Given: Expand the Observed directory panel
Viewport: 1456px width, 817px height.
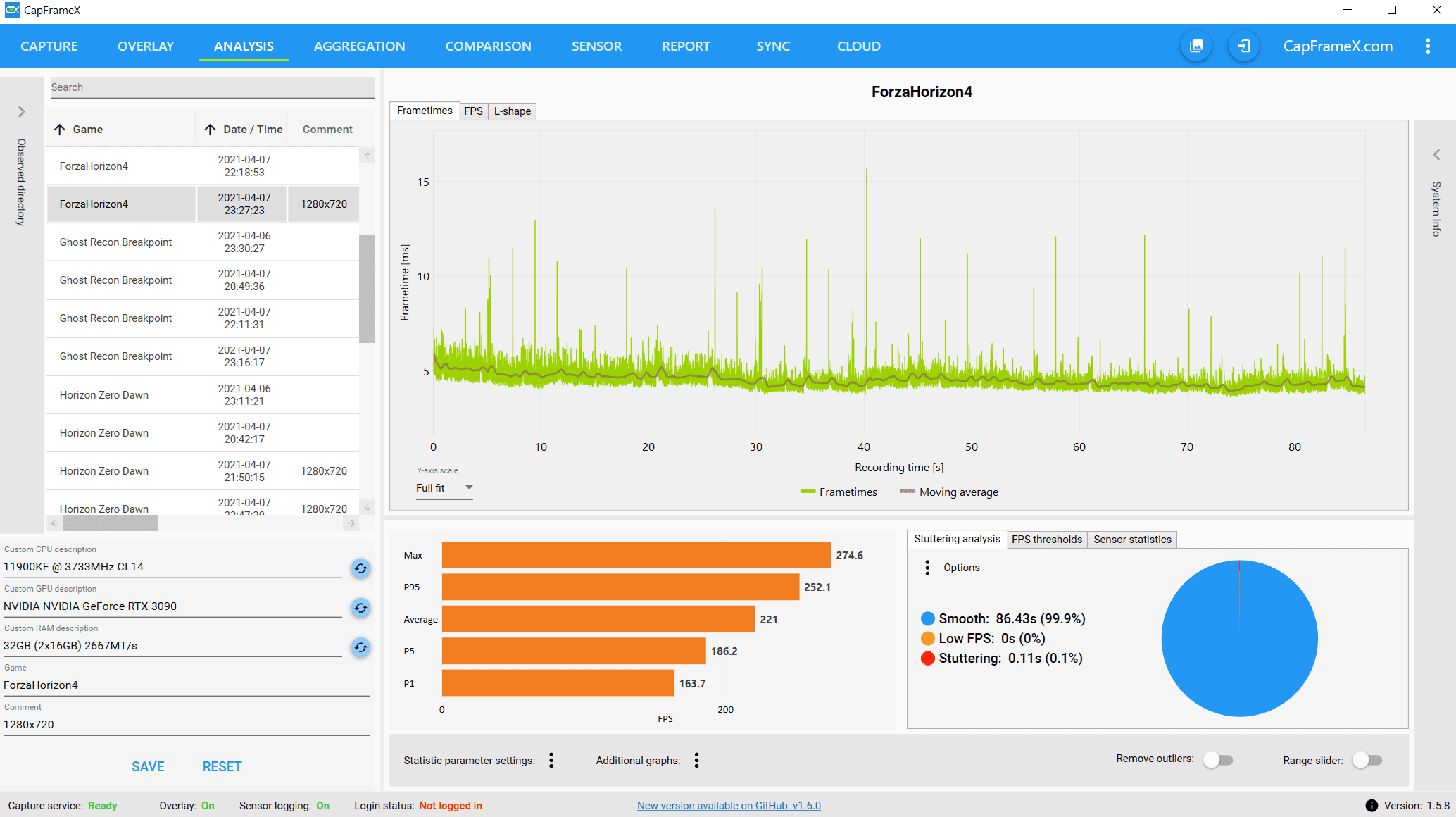Looking at the screenshot, I should coord(21,112).
